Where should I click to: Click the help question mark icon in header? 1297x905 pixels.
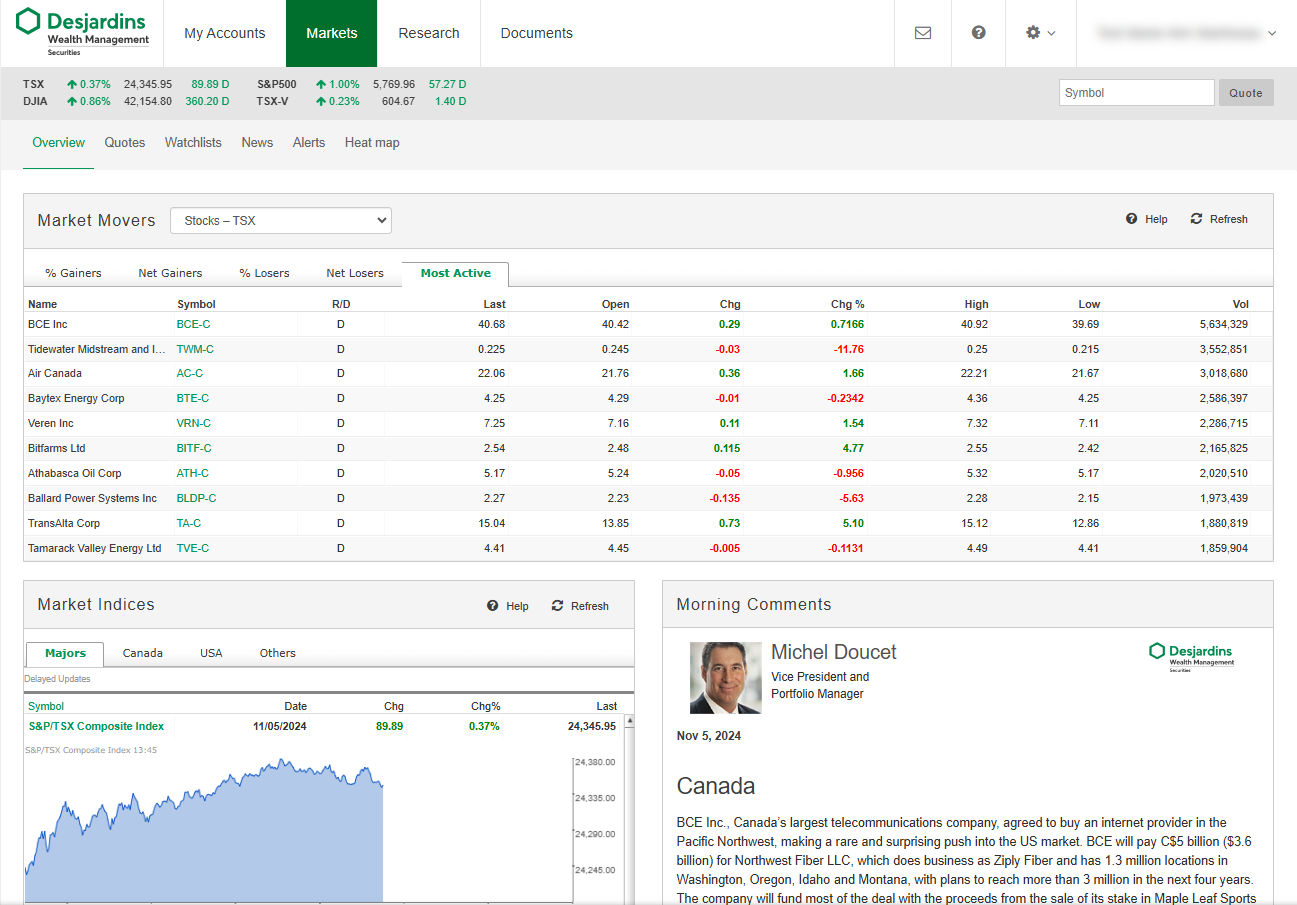coord(979,32)
